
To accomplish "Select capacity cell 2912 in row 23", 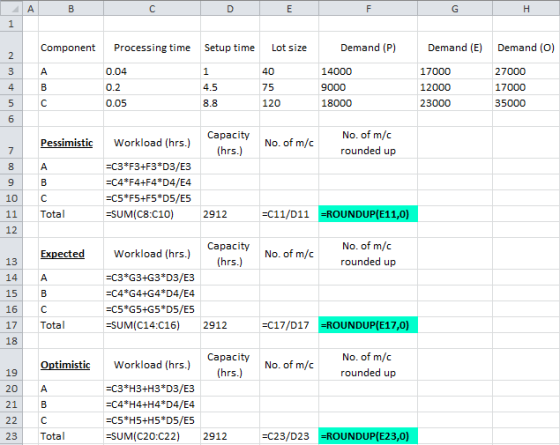I will click(230, 436).
